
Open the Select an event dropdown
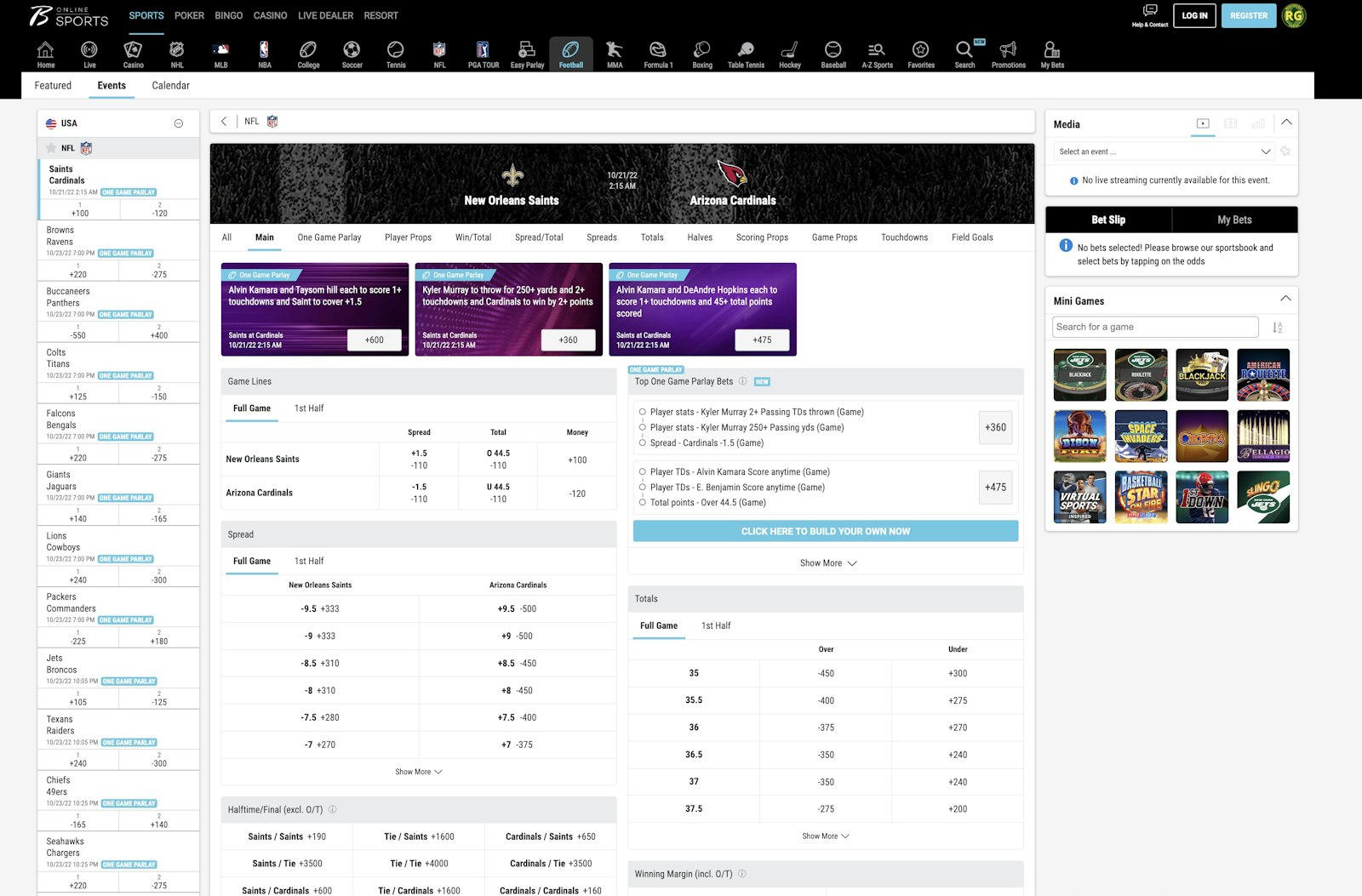click(x=1164, y=151)
